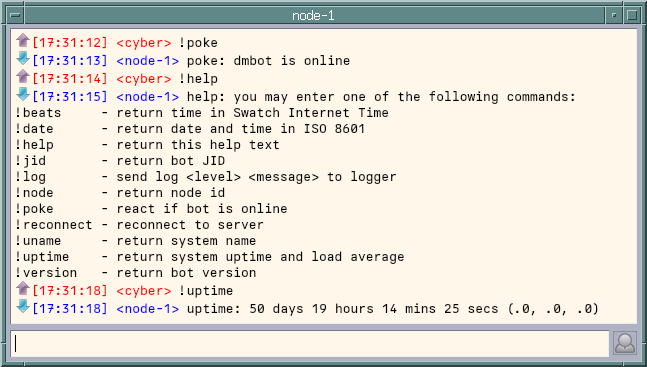647x367 pixels.
Task: Click the <cyber> nickname before !uptime
Action: [x=144, y=291]
